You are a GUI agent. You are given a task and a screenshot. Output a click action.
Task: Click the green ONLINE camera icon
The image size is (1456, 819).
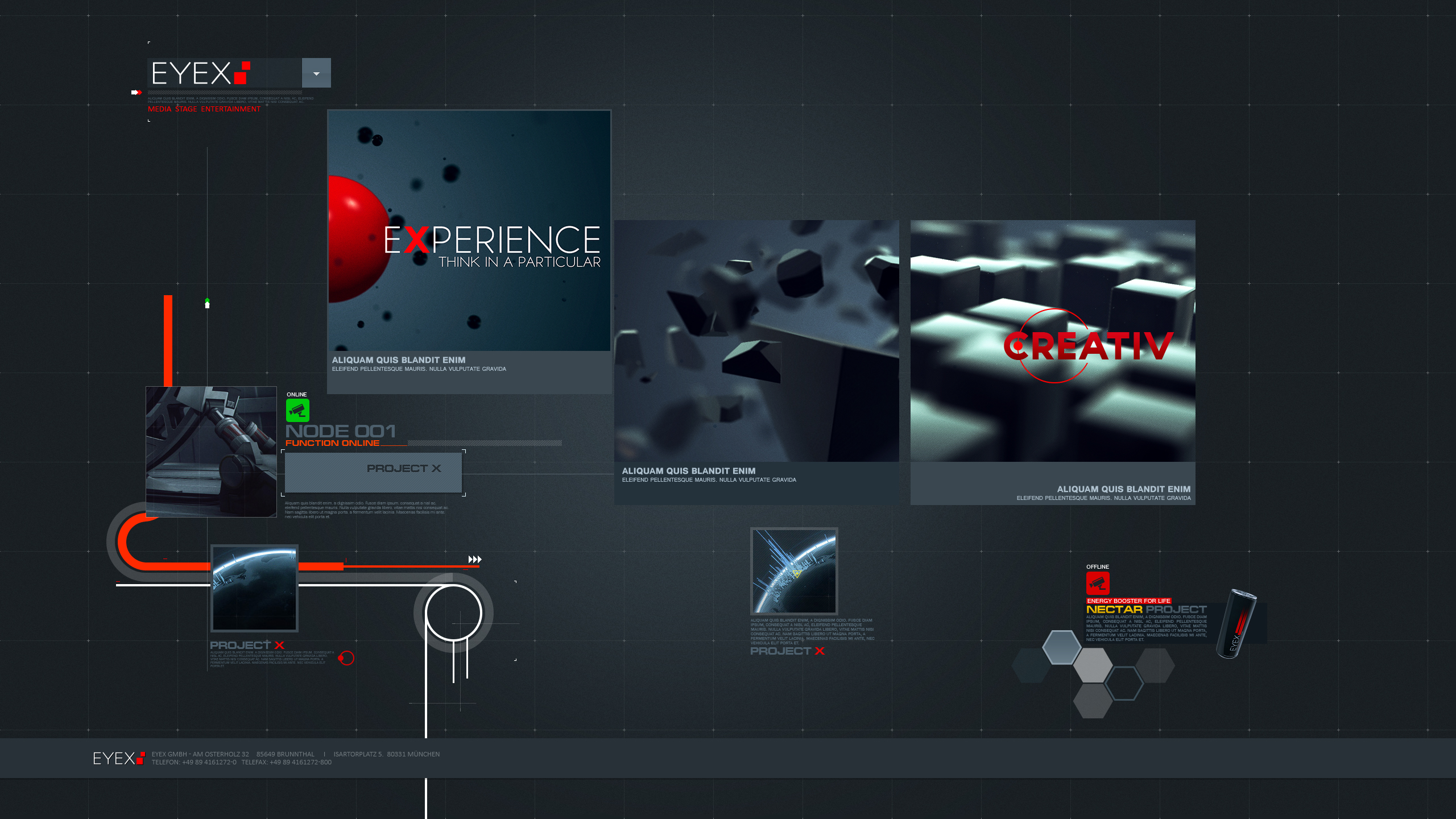tap(297, 410)
